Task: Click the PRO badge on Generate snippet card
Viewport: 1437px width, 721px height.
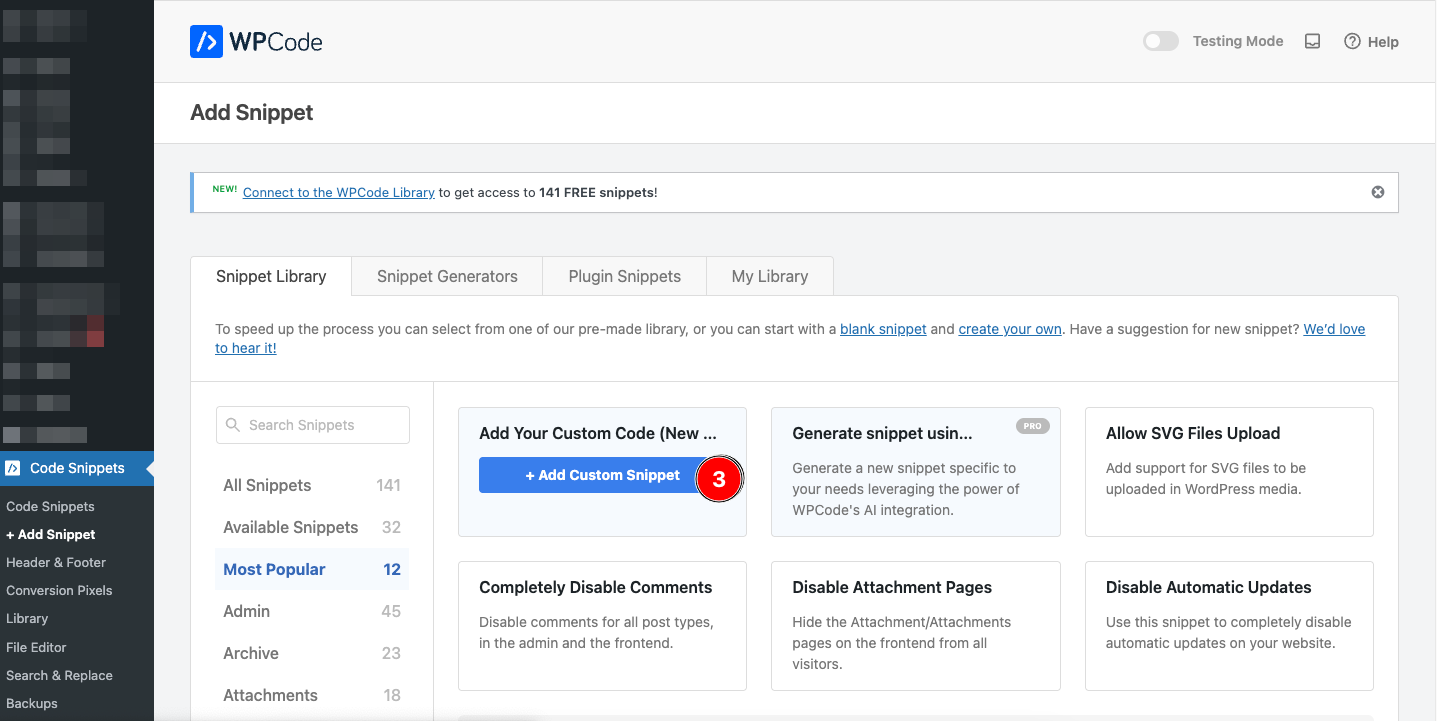Action: click(1032, 426)
